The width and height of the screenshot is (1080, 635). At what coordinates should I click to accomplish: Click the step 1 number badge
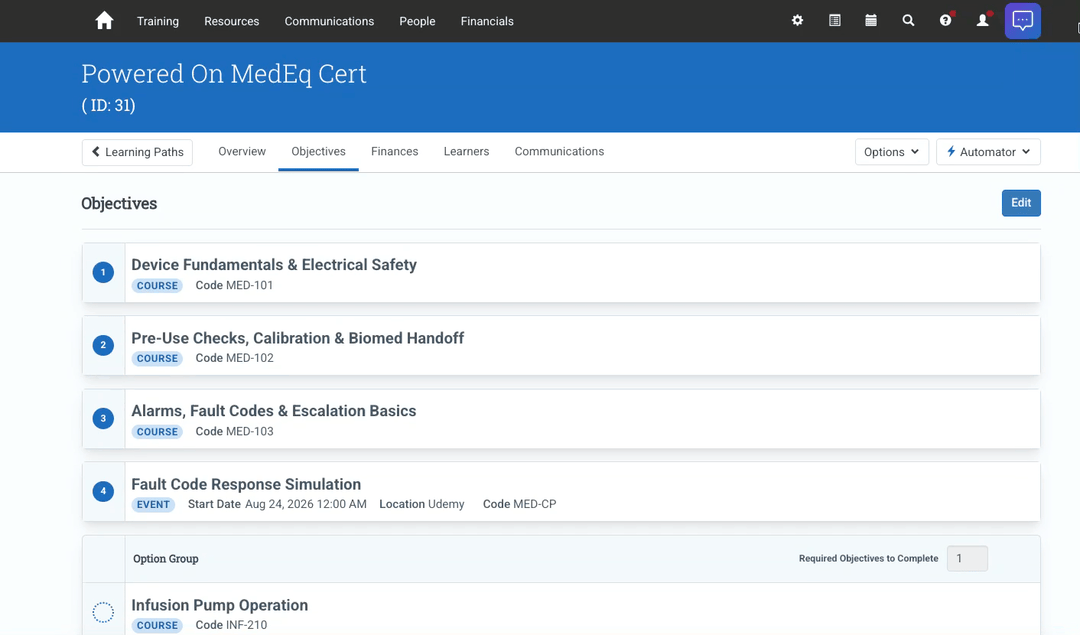click(x=103, y=272)
